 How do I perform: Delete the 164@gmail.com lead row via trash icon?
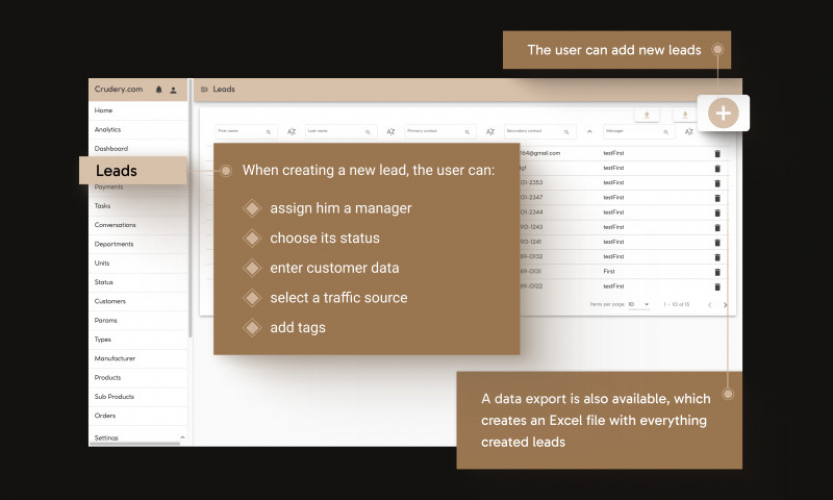[x=717, y=154]
